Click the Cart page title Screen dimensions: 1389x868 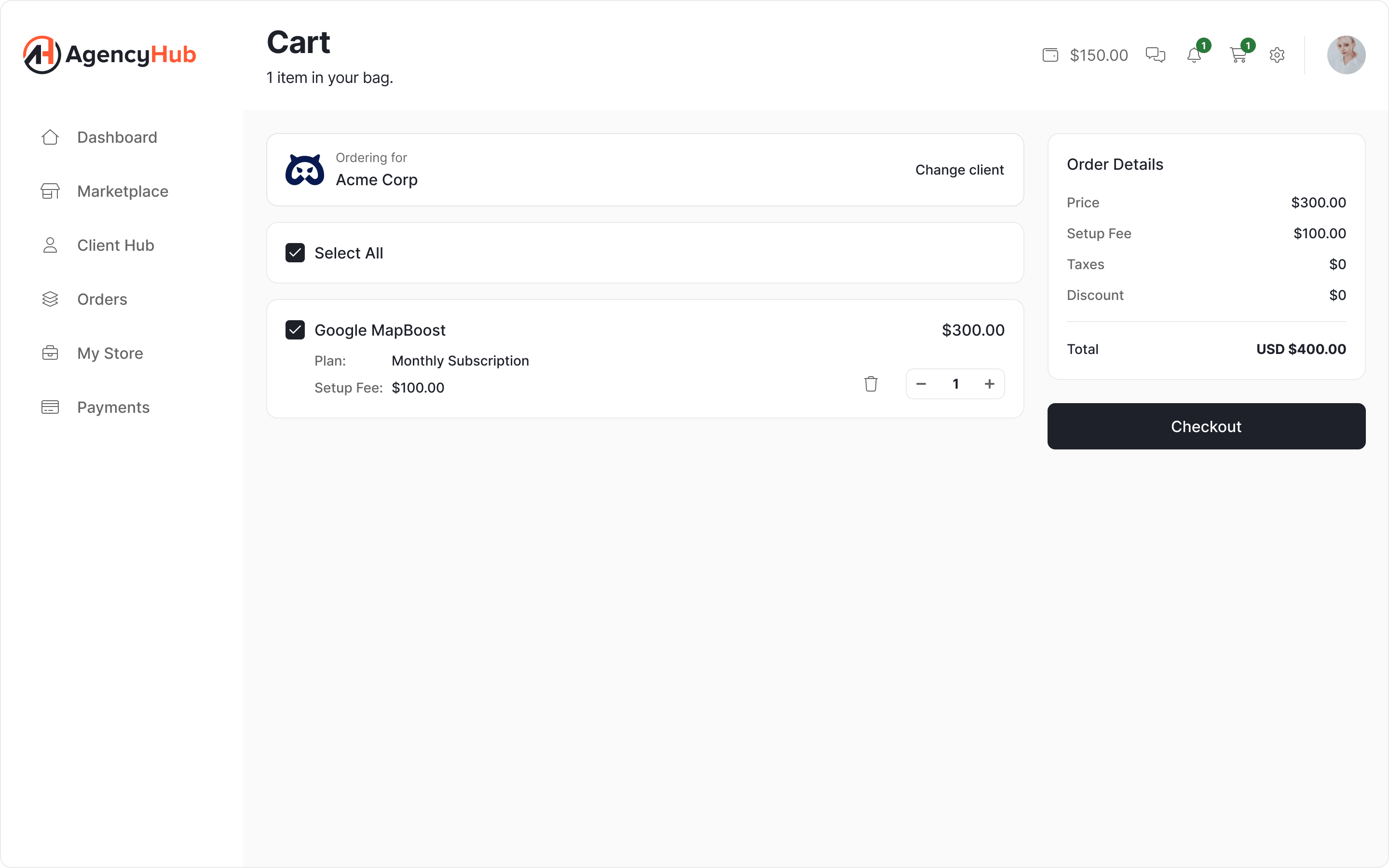pyautogui.click(x=299, y=42)
